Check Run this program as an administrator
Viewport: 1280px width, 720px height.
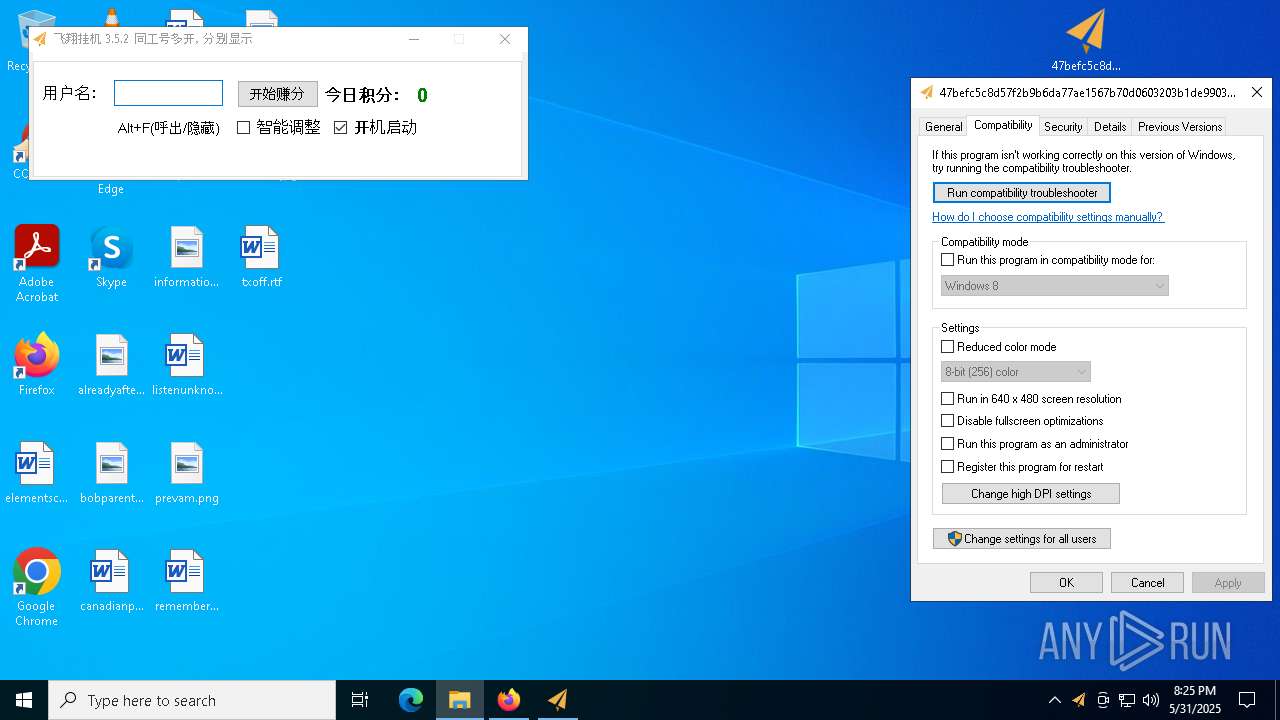[x=948, y=444]
